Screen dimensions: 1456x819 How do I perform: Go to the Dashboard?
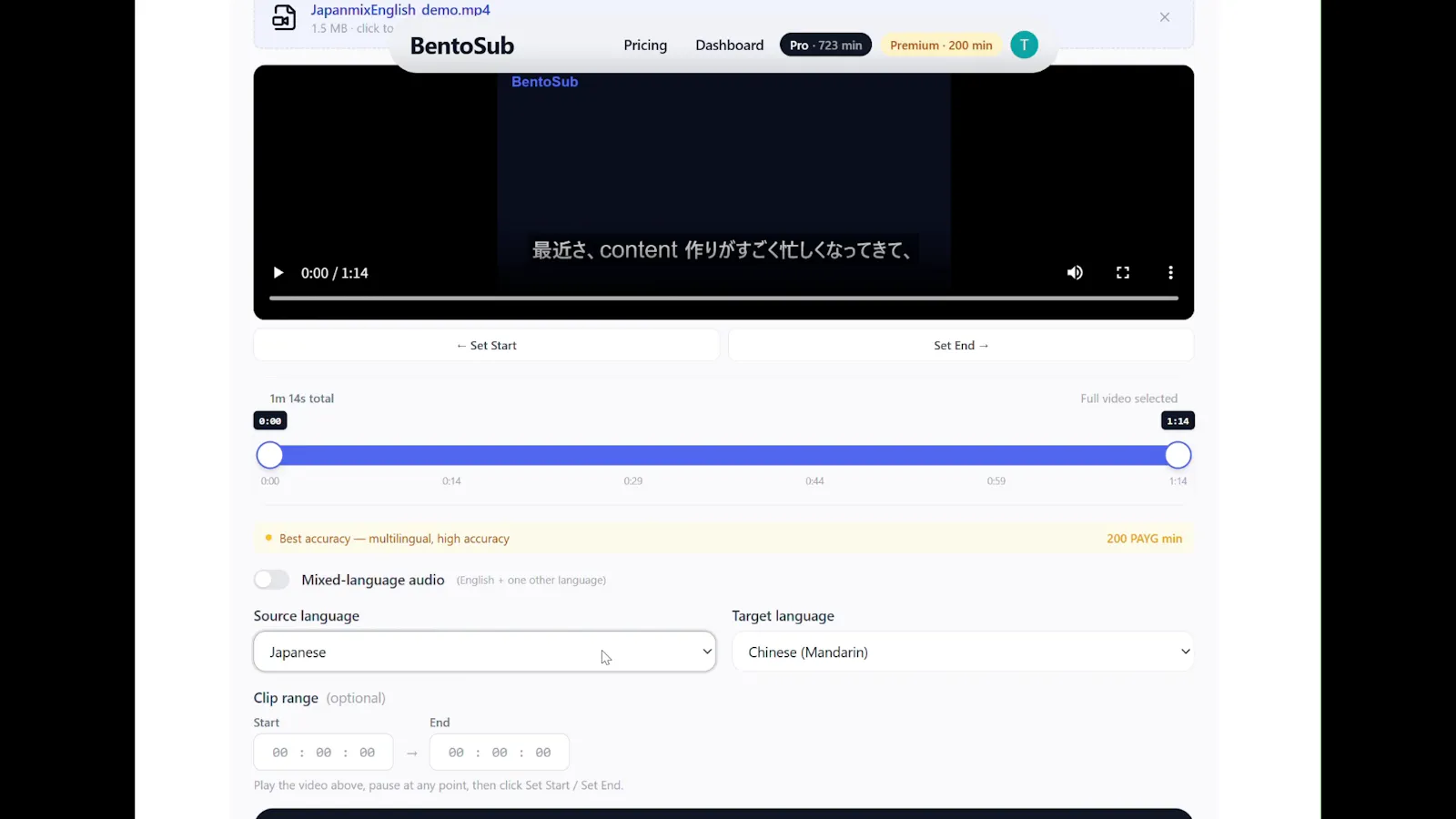[x=729, y=45]
